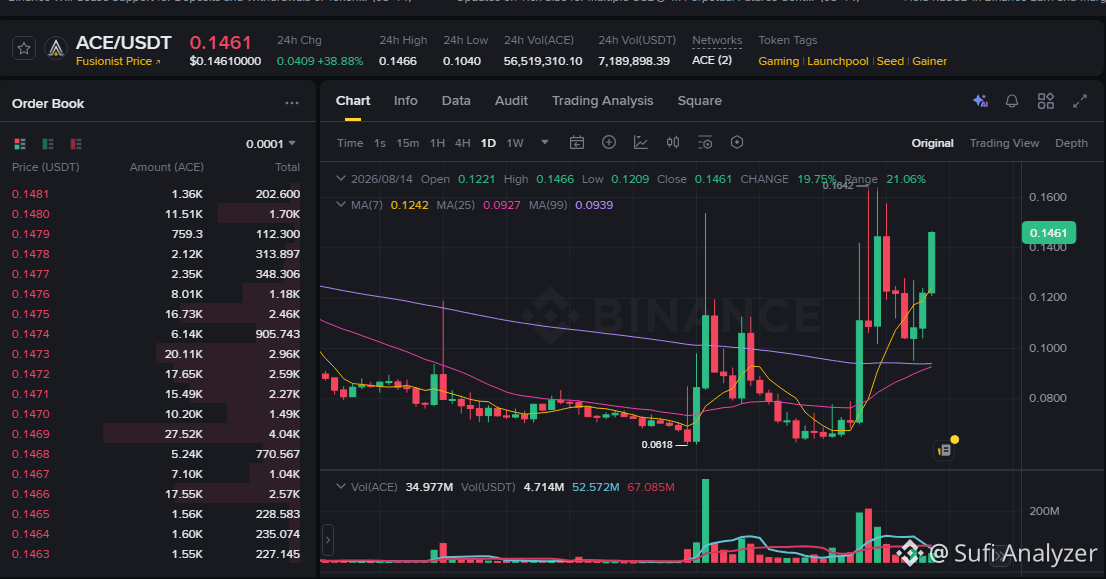The image size is (1106, 579).
Task: Switch to Trading View chart
Action: [x=1004, y=143]
